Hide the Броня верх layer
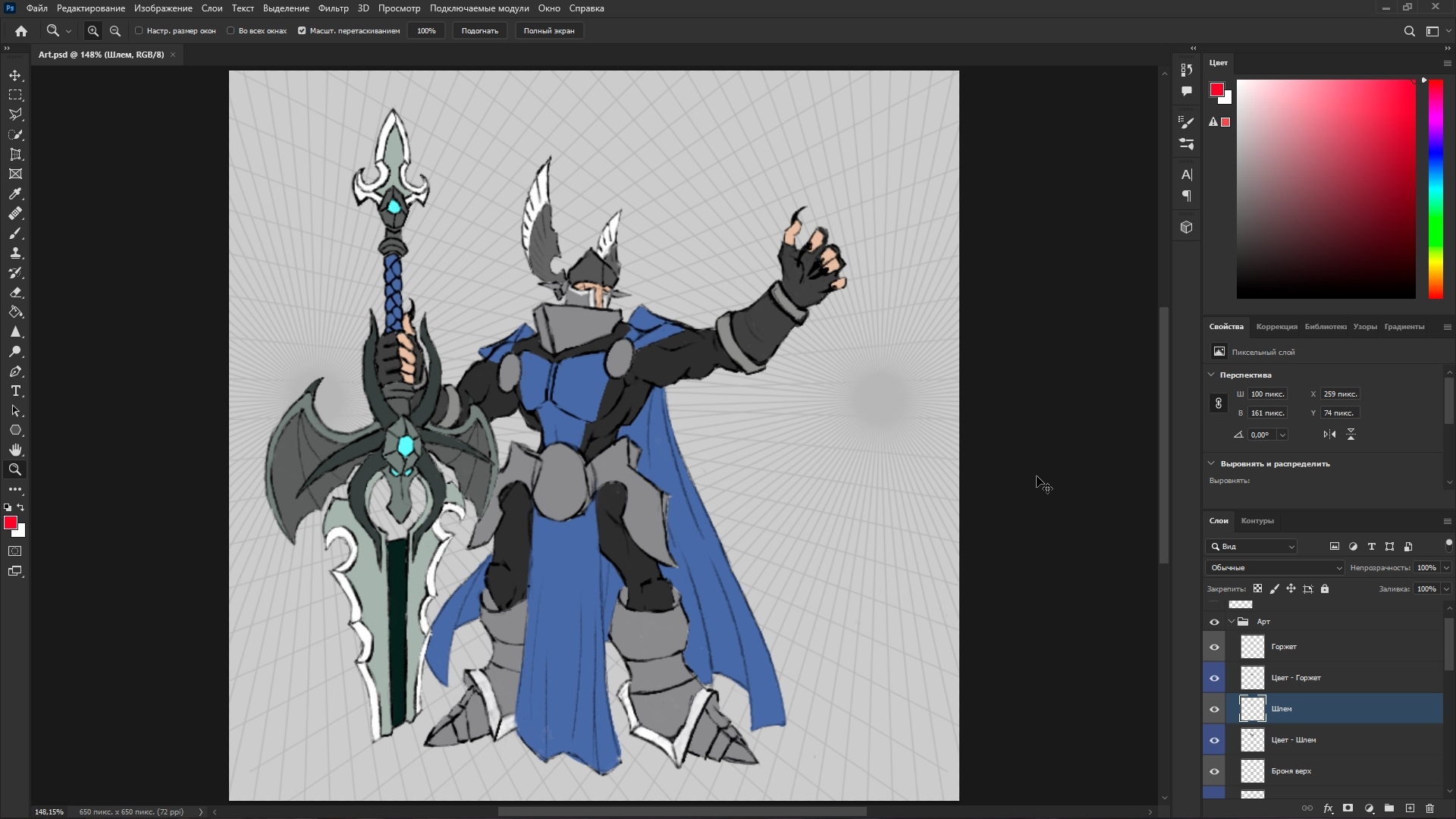 [1214, 771]
